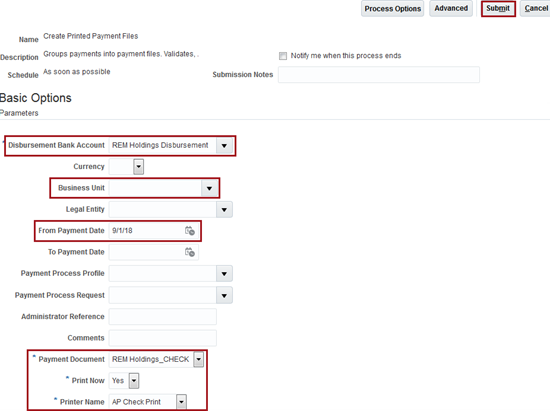Open the From Payment Date calendar picker

click(x=189, y=231)
